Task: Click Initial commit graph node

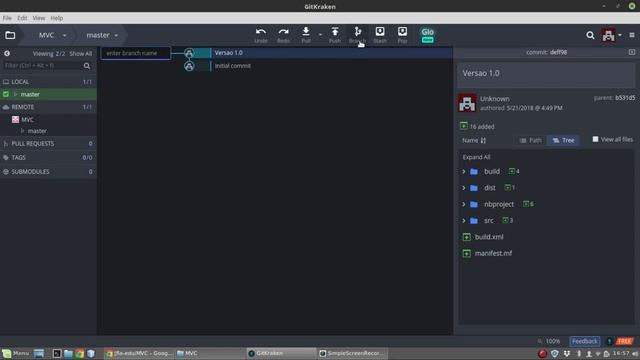Action: [x=189, y=66]
